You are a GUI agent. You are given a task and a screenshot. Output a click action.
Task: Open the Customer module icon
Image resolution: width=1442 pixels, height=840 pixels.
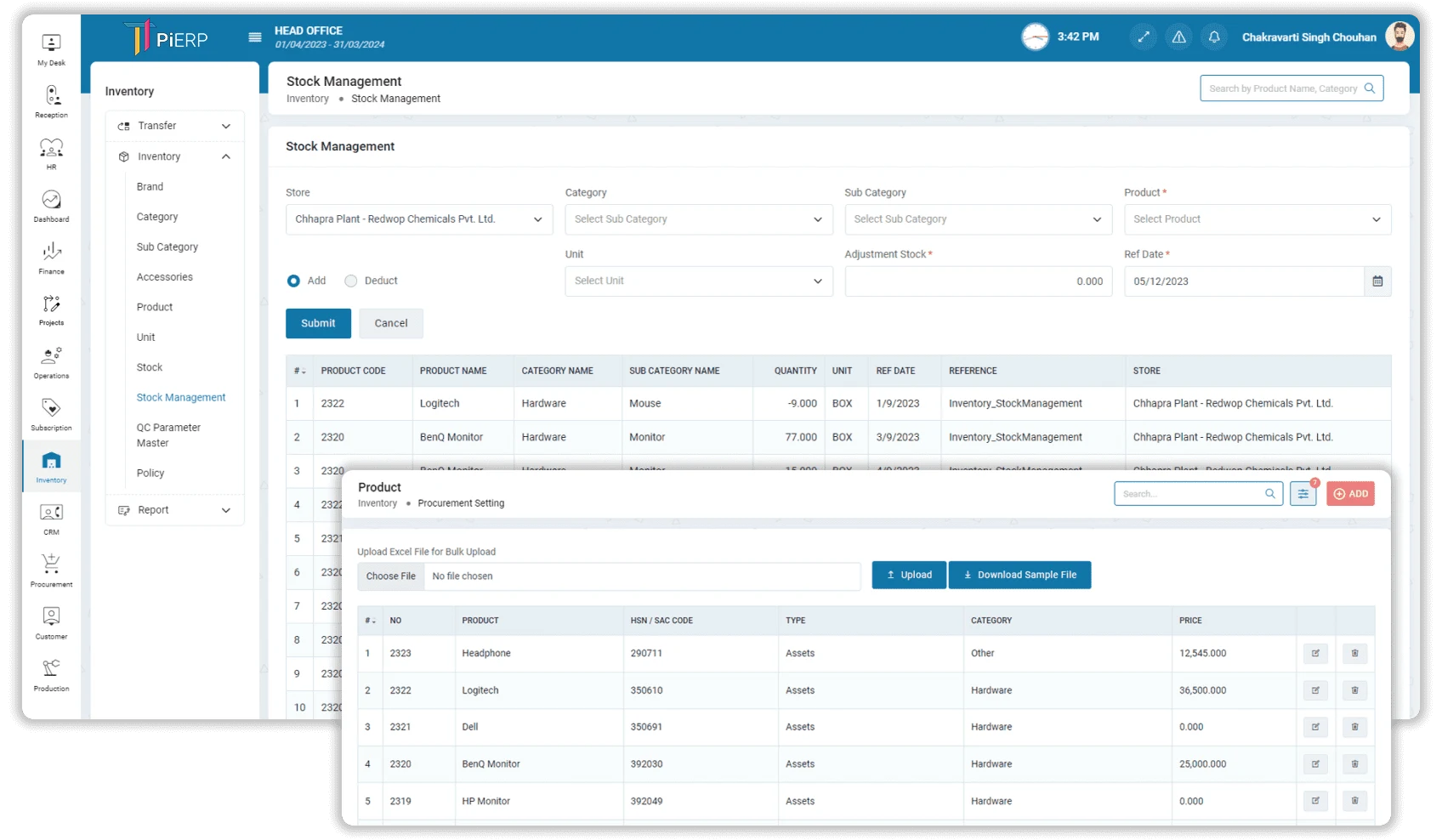51,623
